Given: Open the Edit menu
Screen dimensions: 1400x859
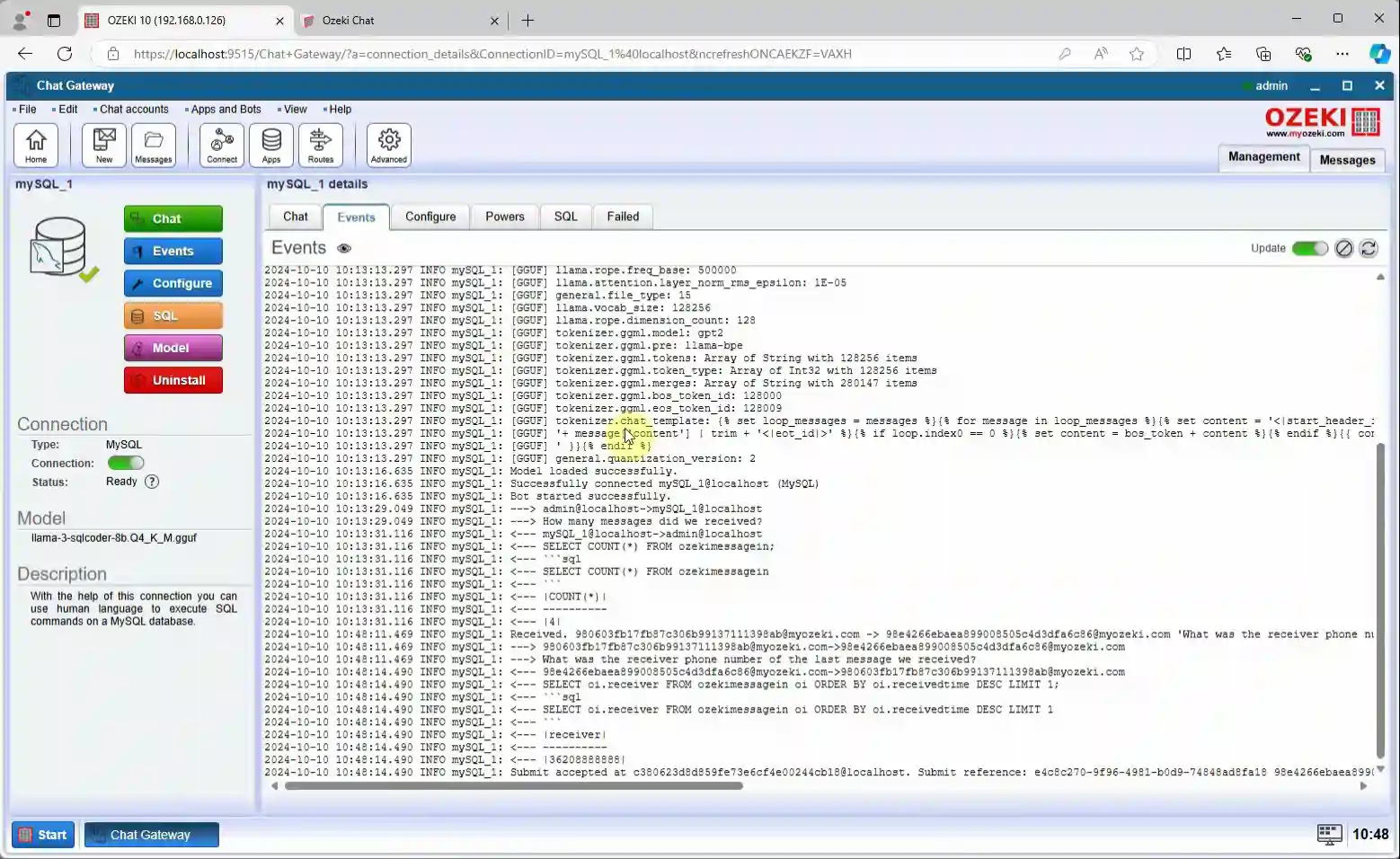Looking at the screenshot, I should (67, 110).
